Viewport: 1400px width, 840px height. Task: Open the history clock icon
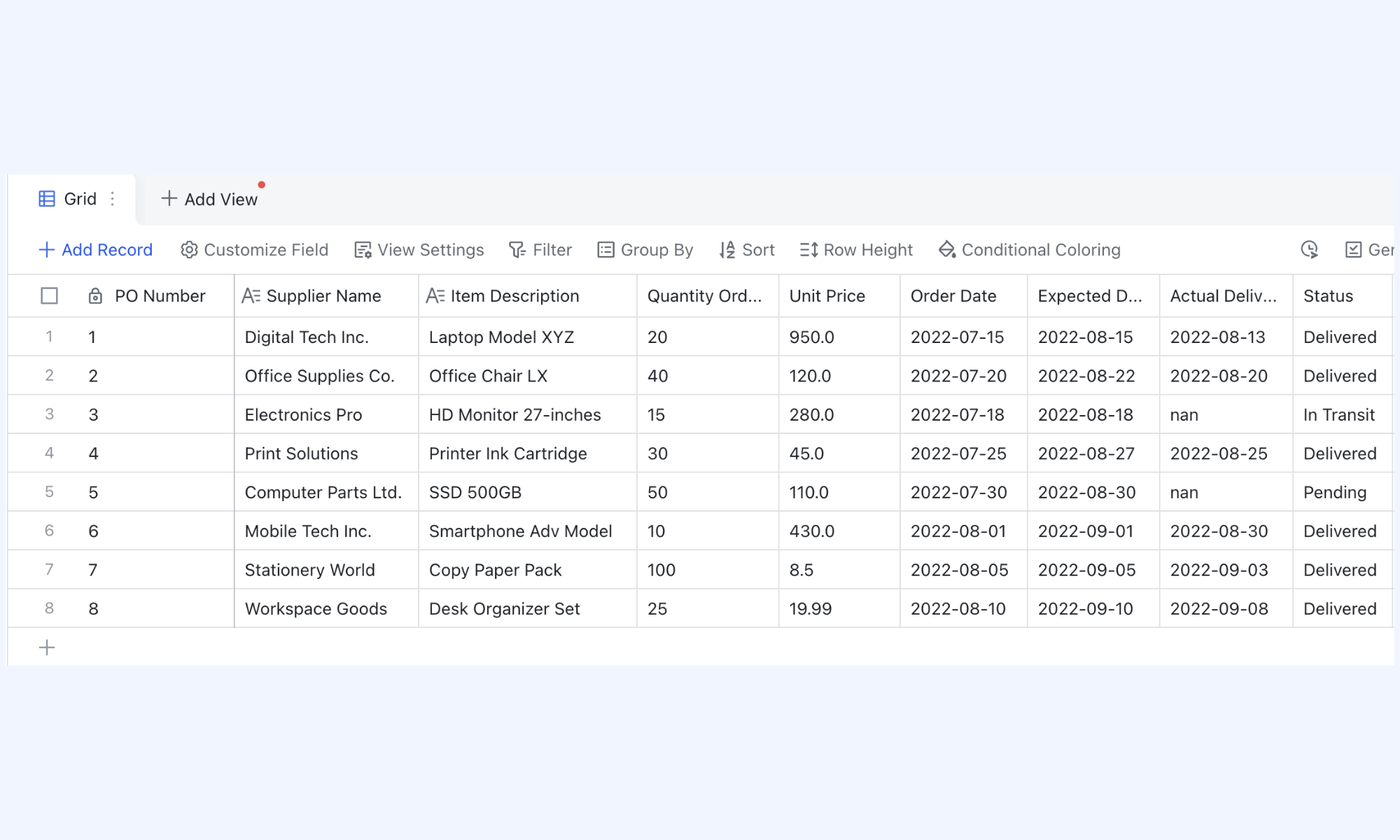pos(1310,250)
